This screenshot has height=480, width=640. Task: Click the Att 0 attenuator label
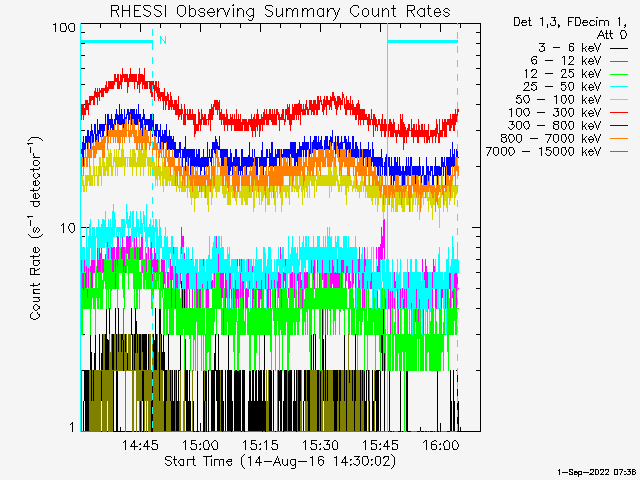(612, 35)
